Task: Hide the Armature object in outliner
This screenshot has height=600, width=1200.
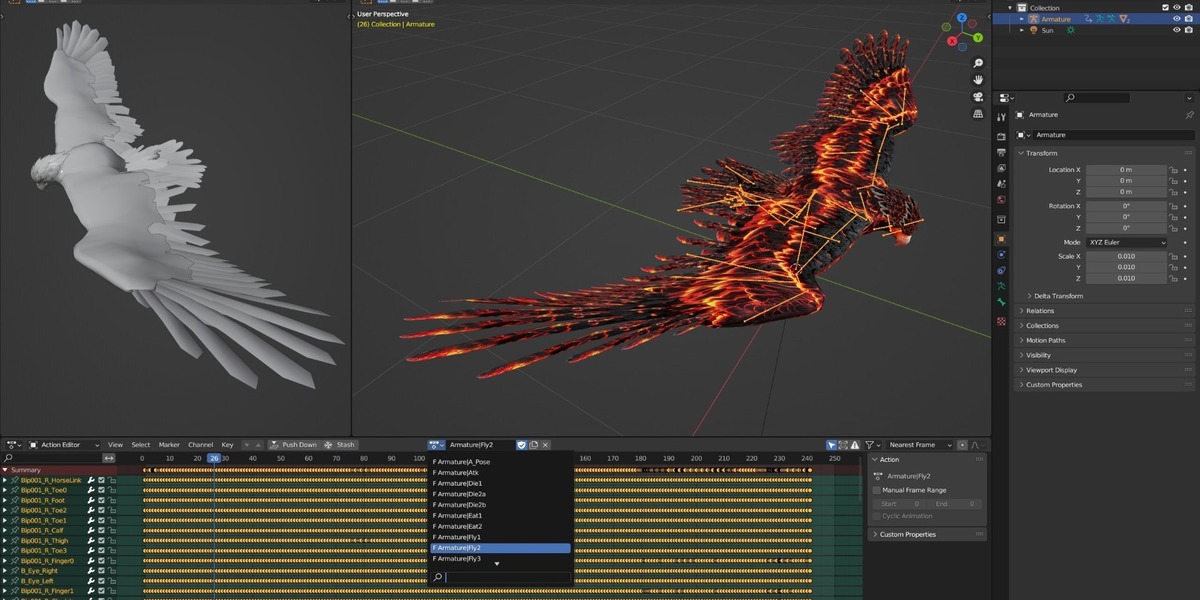Action: (1176, 18)
